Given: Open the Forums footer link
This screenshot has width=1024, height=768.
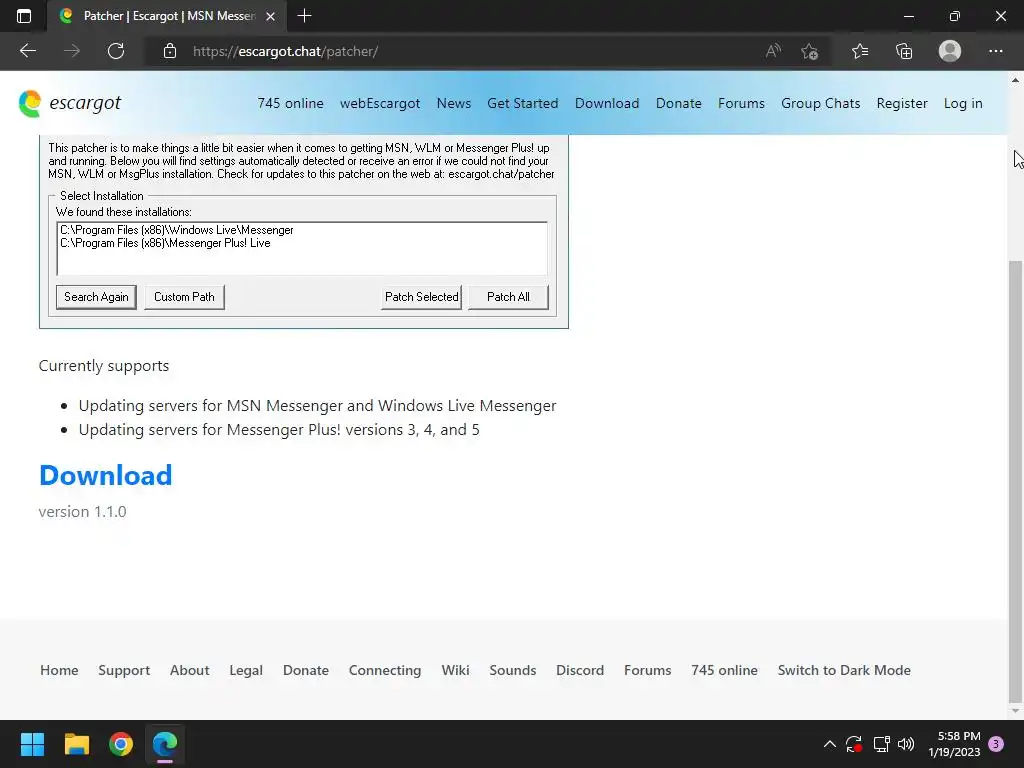Looking at the screenshot, I should click(x=647, y=670).
